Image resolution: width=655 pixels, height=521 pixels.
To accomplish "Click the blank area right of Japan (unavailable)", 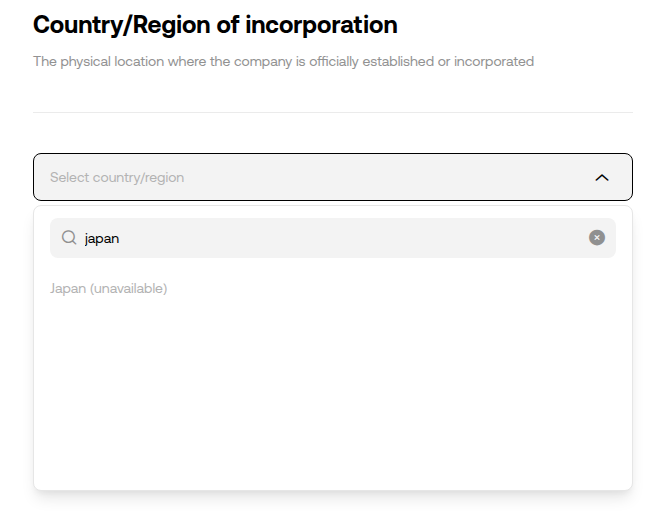I will point(397,288).
